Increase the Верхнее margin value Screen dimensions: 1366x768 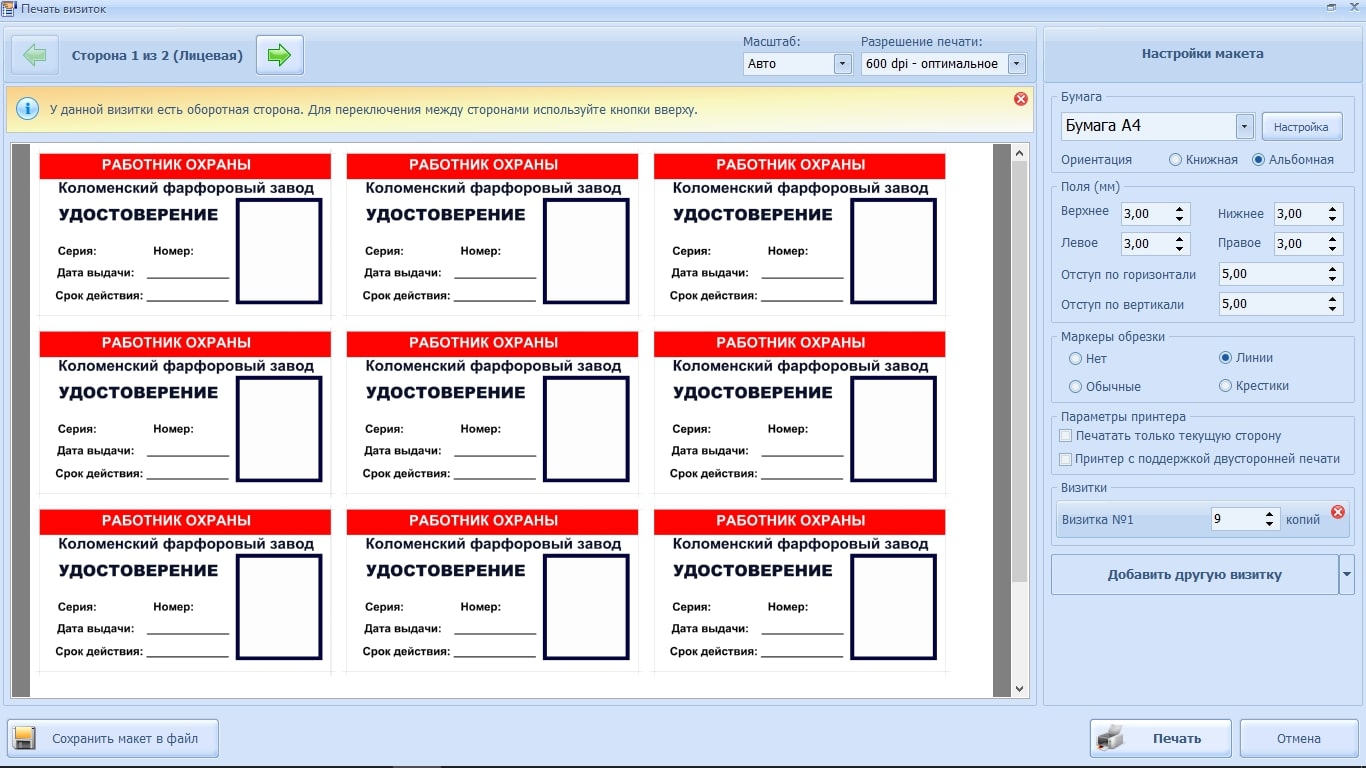click(x=1180, y=209)
